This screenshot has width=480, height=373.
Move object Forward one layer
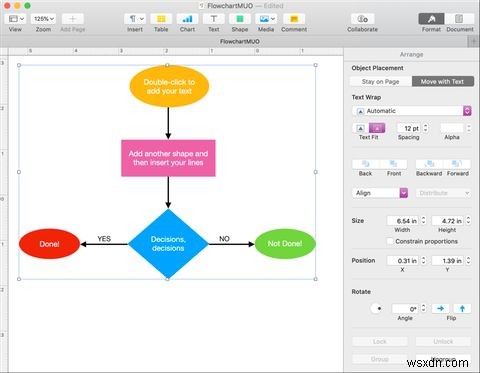tap(457, 164)
